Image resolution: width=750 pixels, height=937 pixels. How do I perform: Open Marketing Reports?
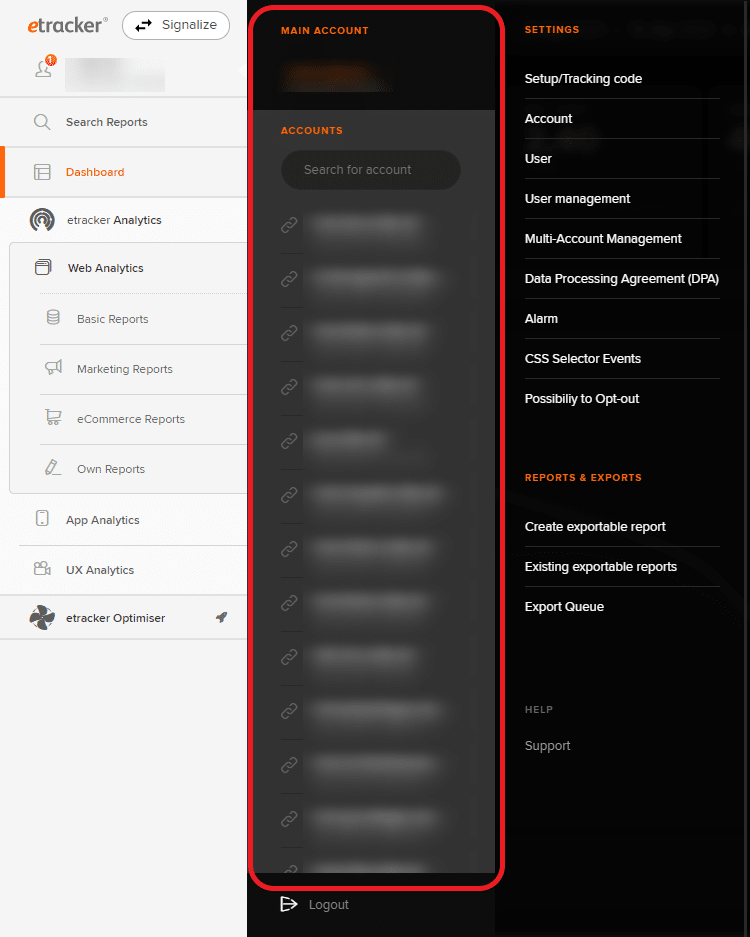pos(125,369)
